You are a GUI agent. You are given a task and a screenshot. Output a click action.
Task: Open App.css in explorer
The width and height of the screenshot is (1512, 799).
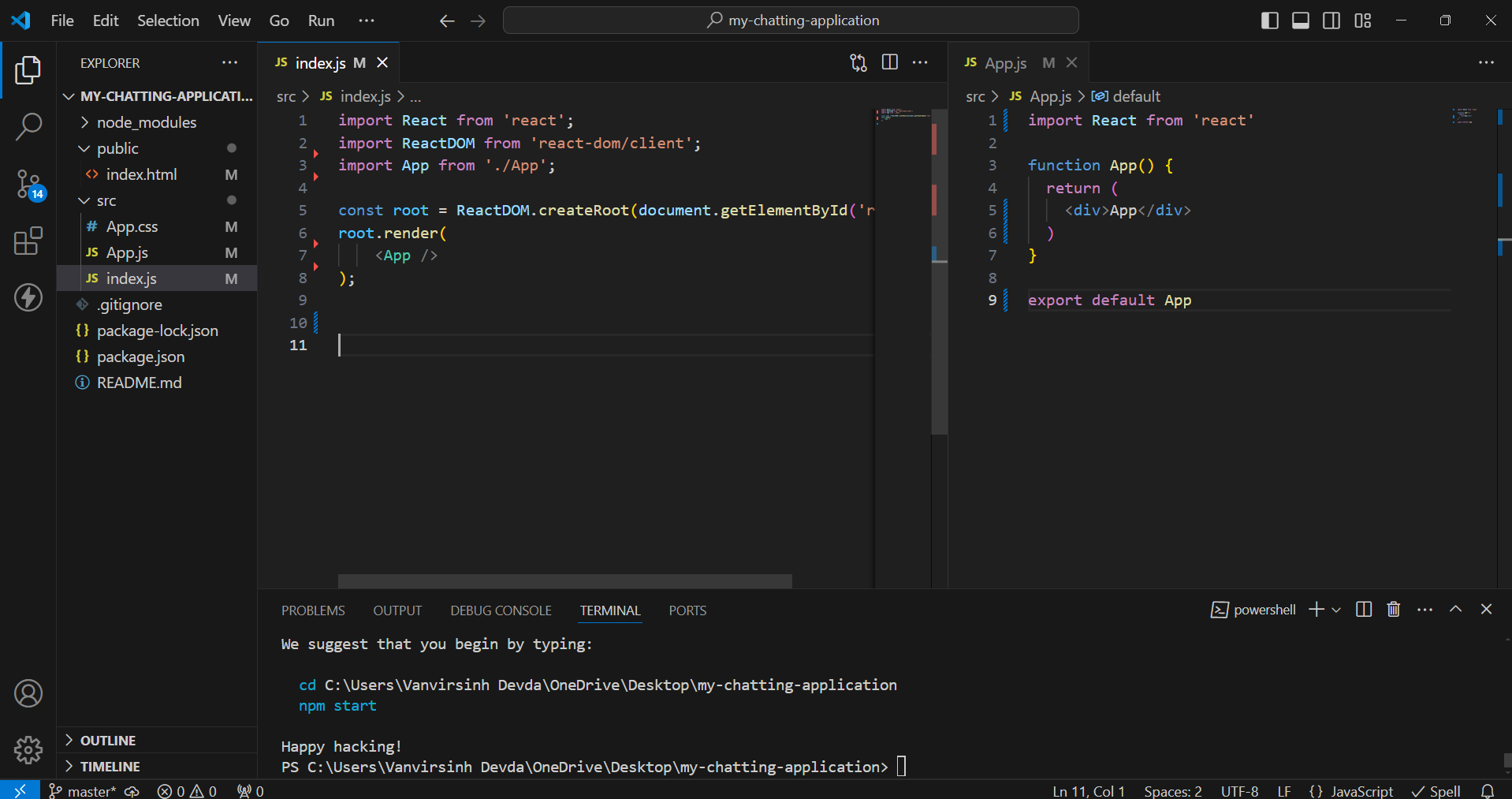tap(157, 226)
